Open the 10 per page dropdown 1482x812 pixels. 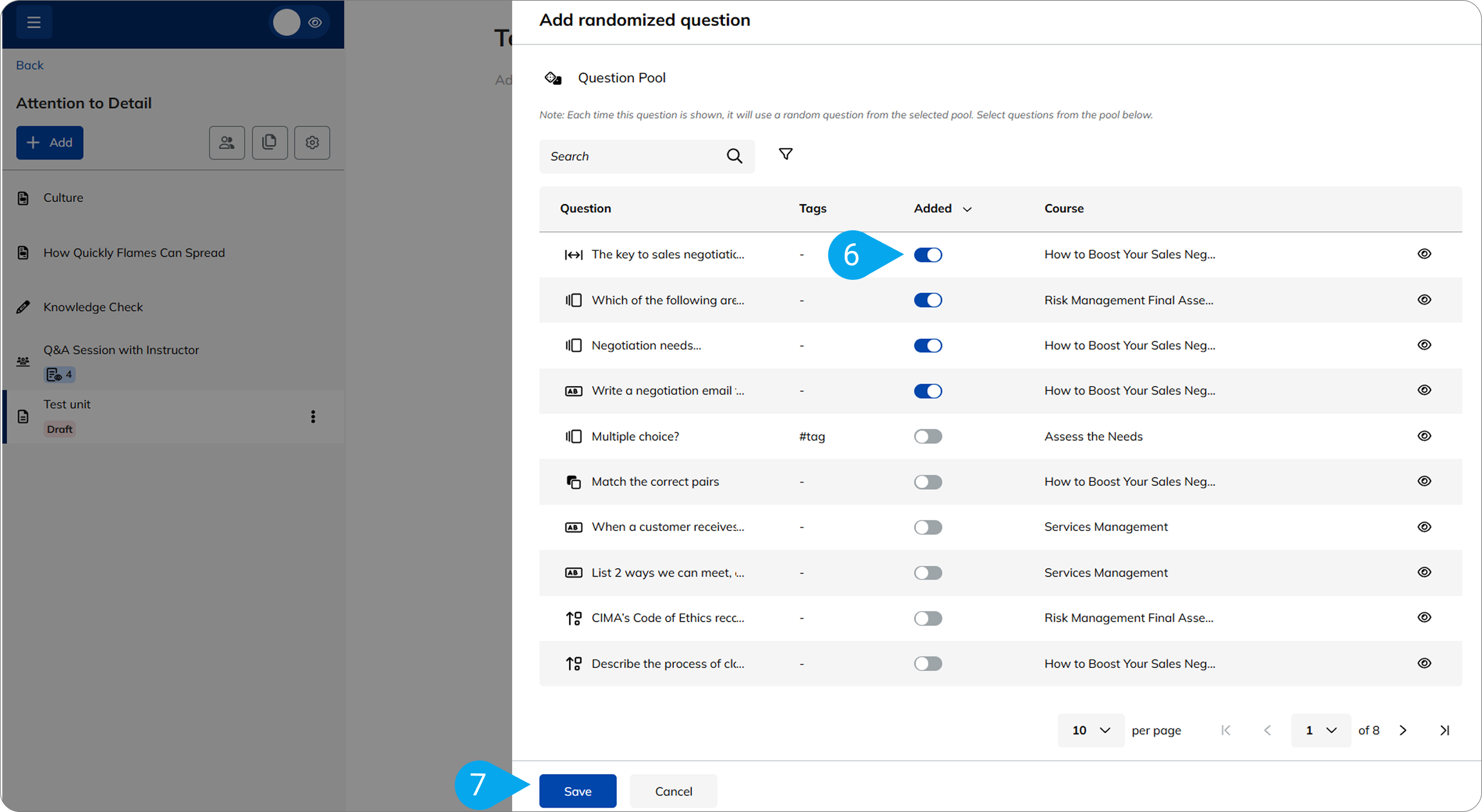tap(1091, 730)
